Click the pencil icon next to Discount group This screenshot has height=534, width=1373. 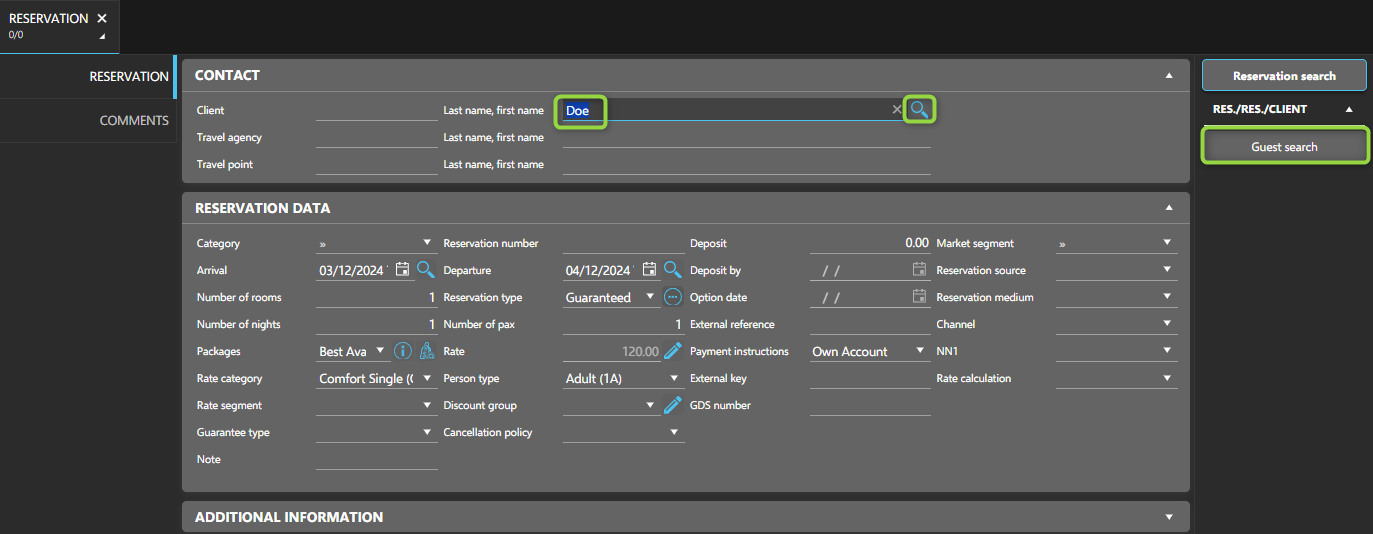672,405
